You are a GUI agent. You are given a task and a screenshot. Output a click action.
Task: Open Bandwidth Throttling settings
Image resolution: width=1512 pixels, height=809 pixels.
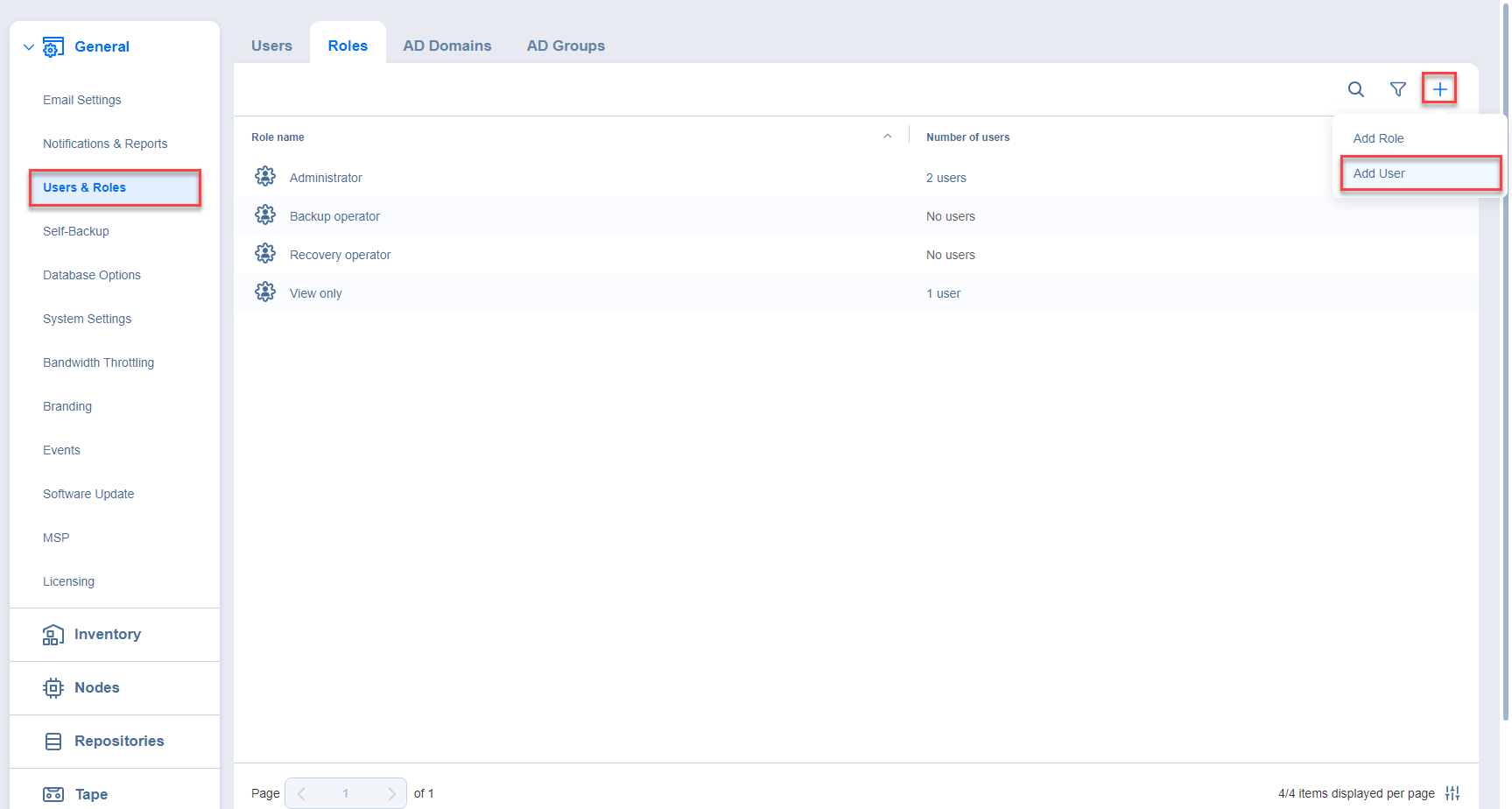tap(98, 362)
